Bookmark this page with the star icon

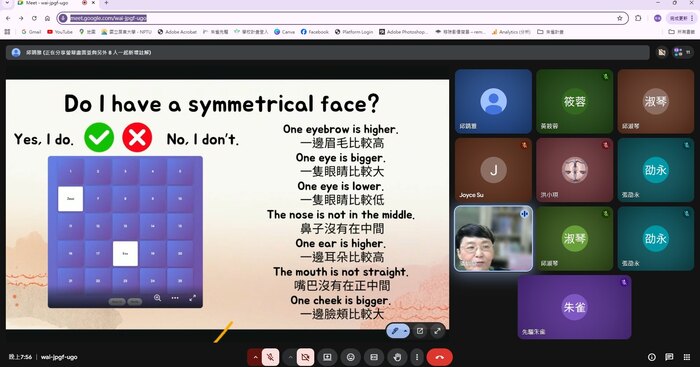coord(620,18)
